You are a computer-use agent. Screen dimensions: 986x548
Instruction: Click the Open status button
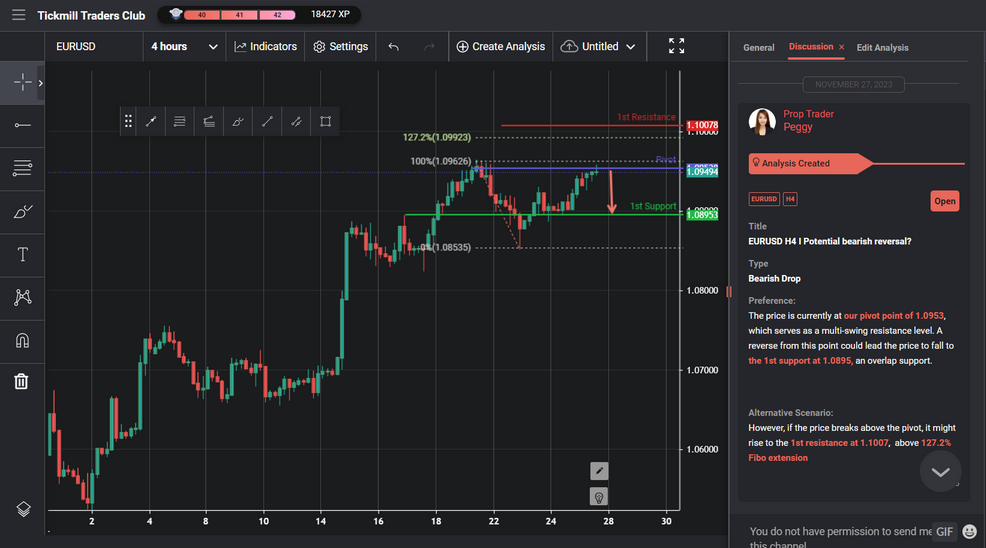(x=944, y=201)
